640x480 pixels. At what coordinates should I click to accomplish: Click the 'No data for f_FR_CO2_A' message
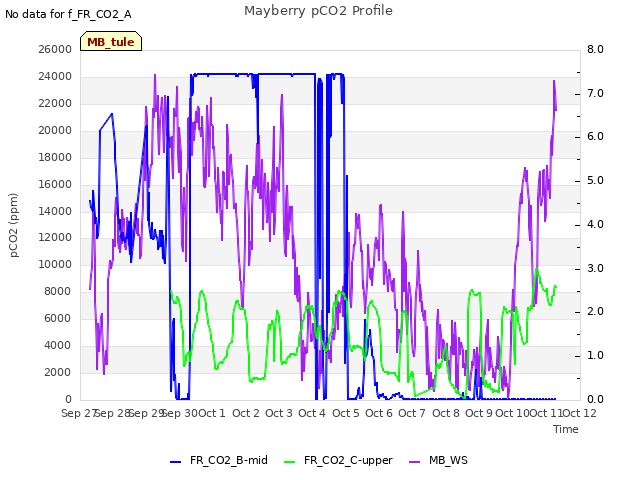tap(68, 15)
